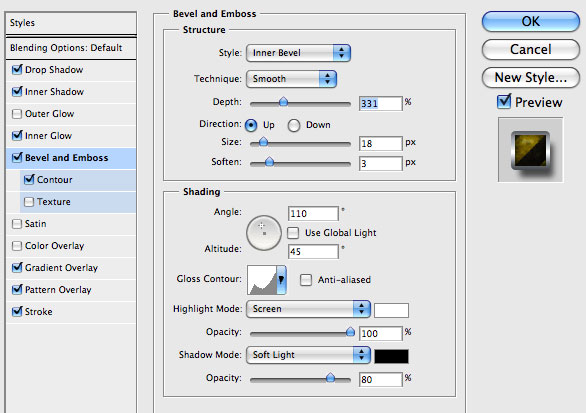Check Use Global Light
The image size is (586, 413).
[293, 233]
